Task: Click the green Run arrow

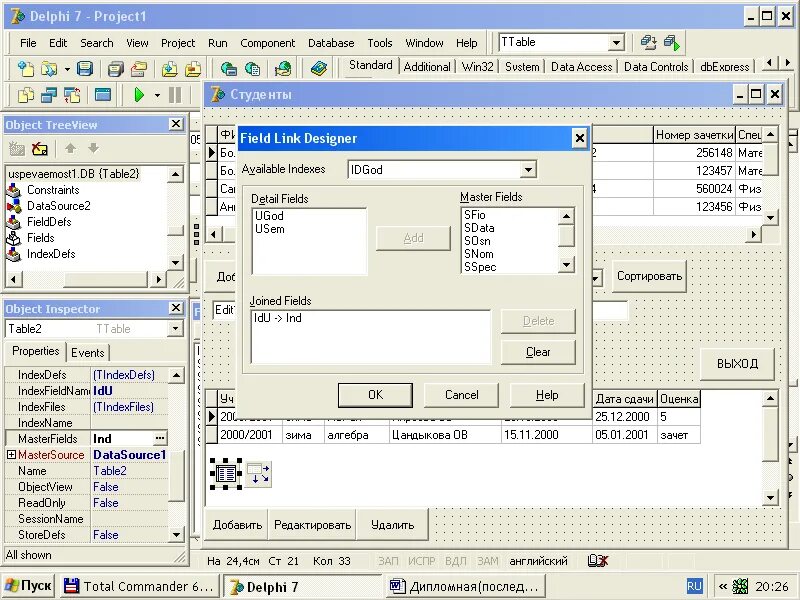Action: [x=138, y=95]
